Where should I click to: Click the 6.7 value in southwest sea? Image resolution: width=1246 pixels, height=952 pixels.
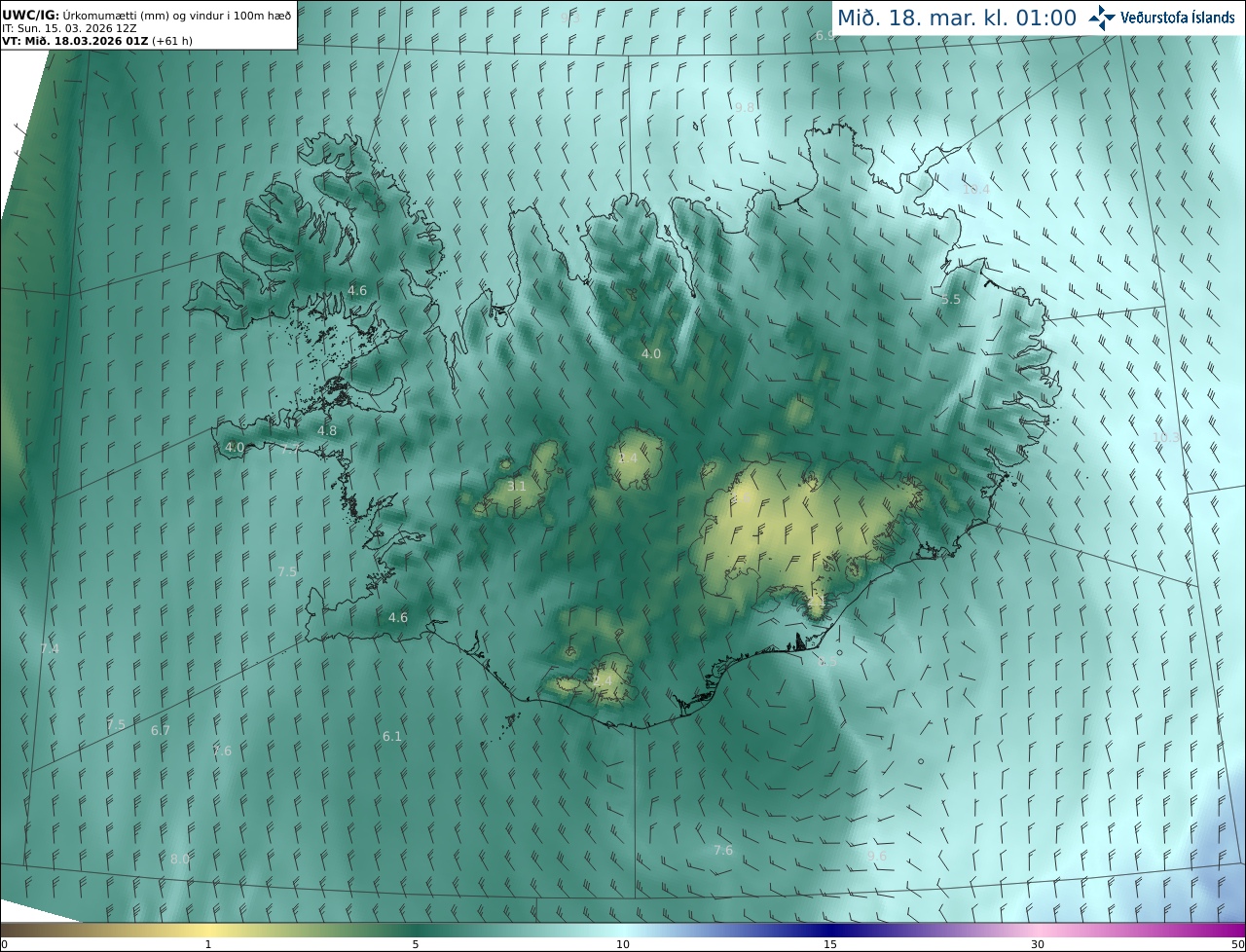[x=161, y=730]
